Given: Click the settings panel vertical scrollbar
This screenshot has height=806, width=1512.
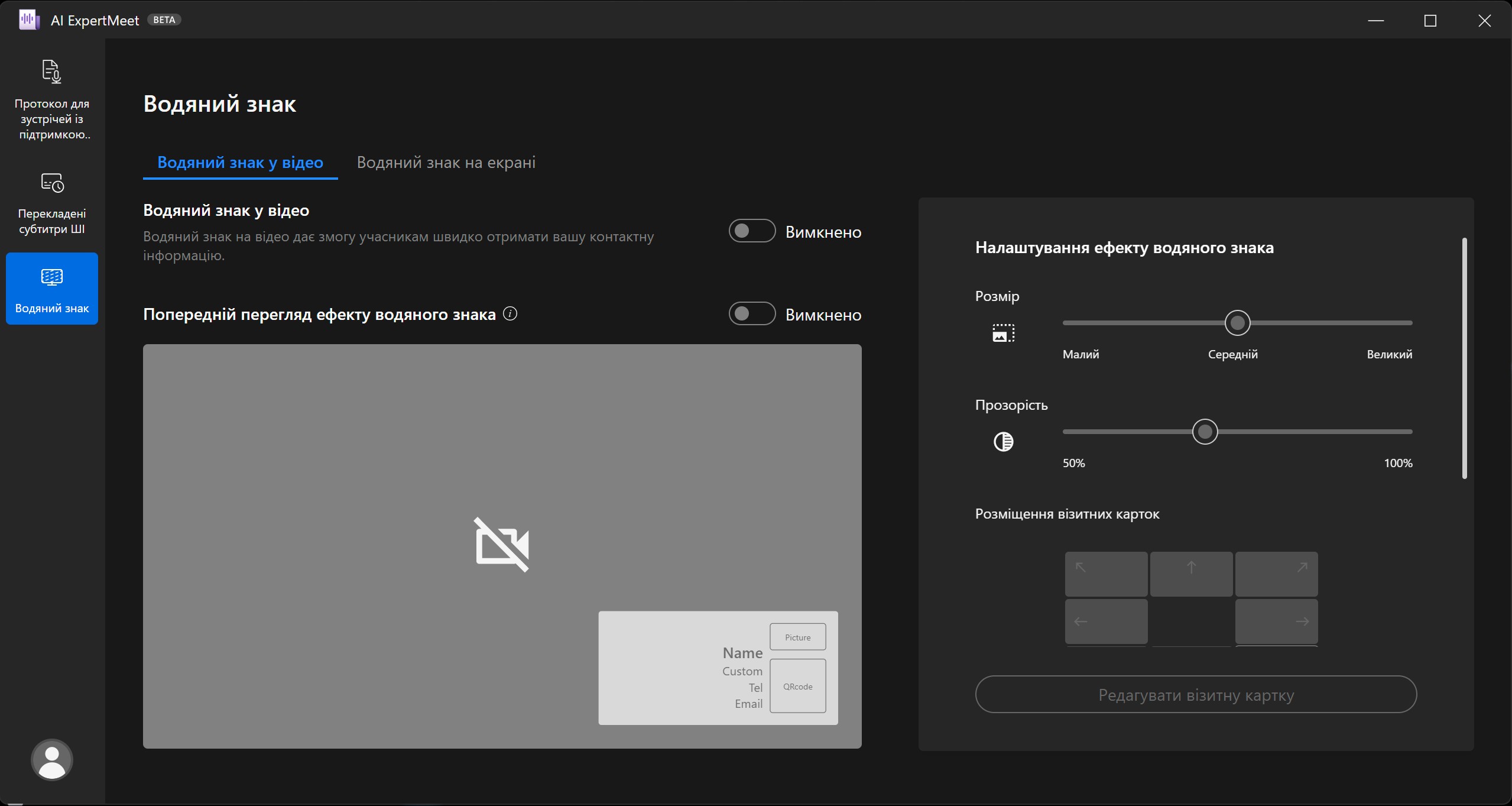Looking at the screenshot, I should [x=1464, y=358].
